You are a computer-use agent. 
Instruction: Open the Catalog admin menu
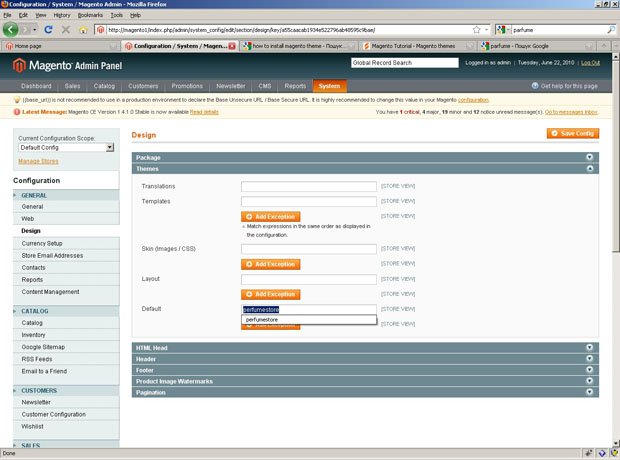[x=104, y=86]
